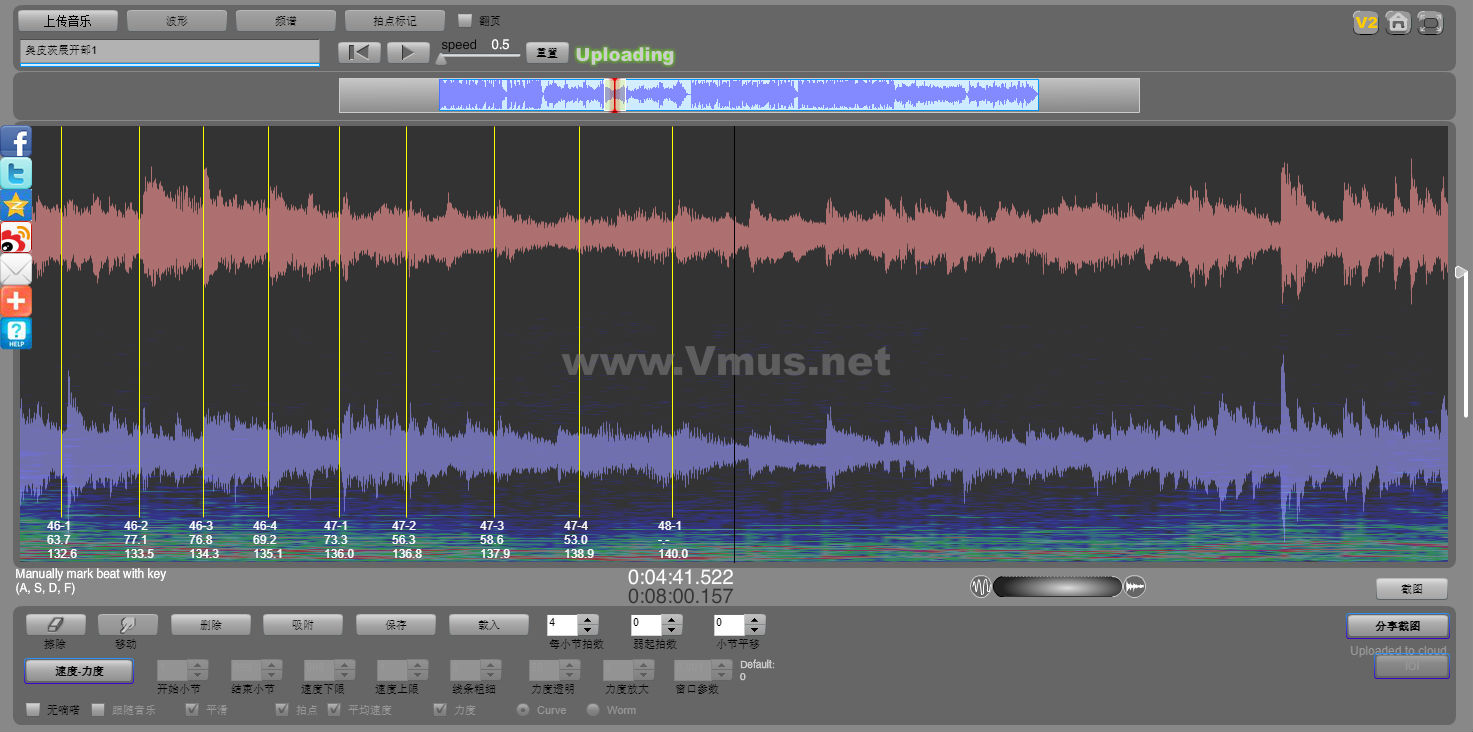The image size is (1473, 732).
Task: Click the time display 0:04:41.522
Action: point(681,577)
